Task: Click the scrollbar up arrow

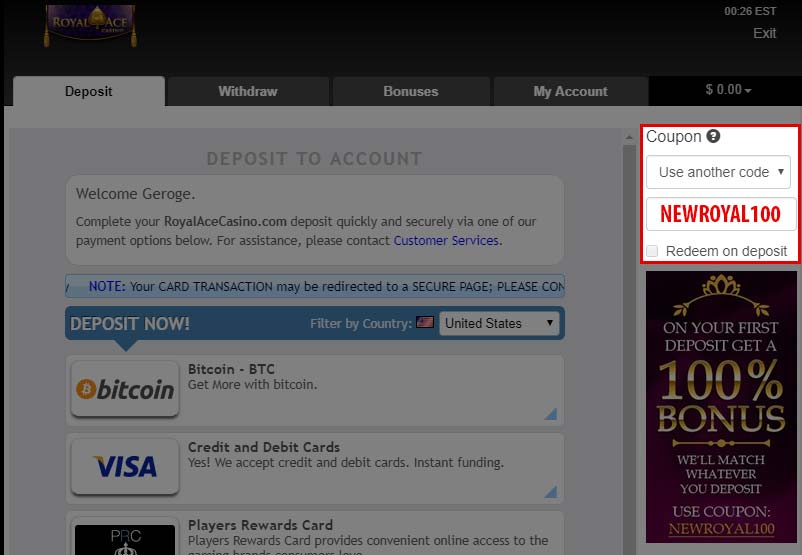Action: coord(629,137)
